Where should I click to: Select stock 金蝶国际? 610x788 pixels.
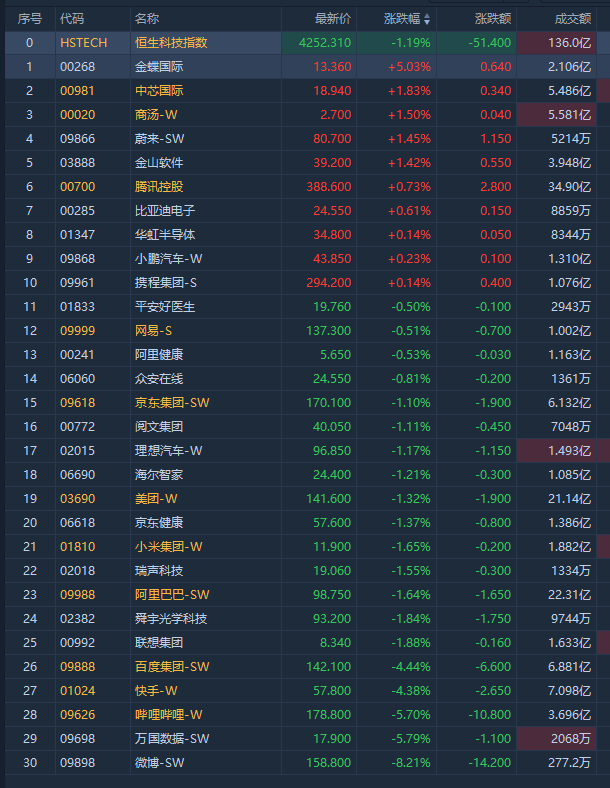(x=159, y=67)
